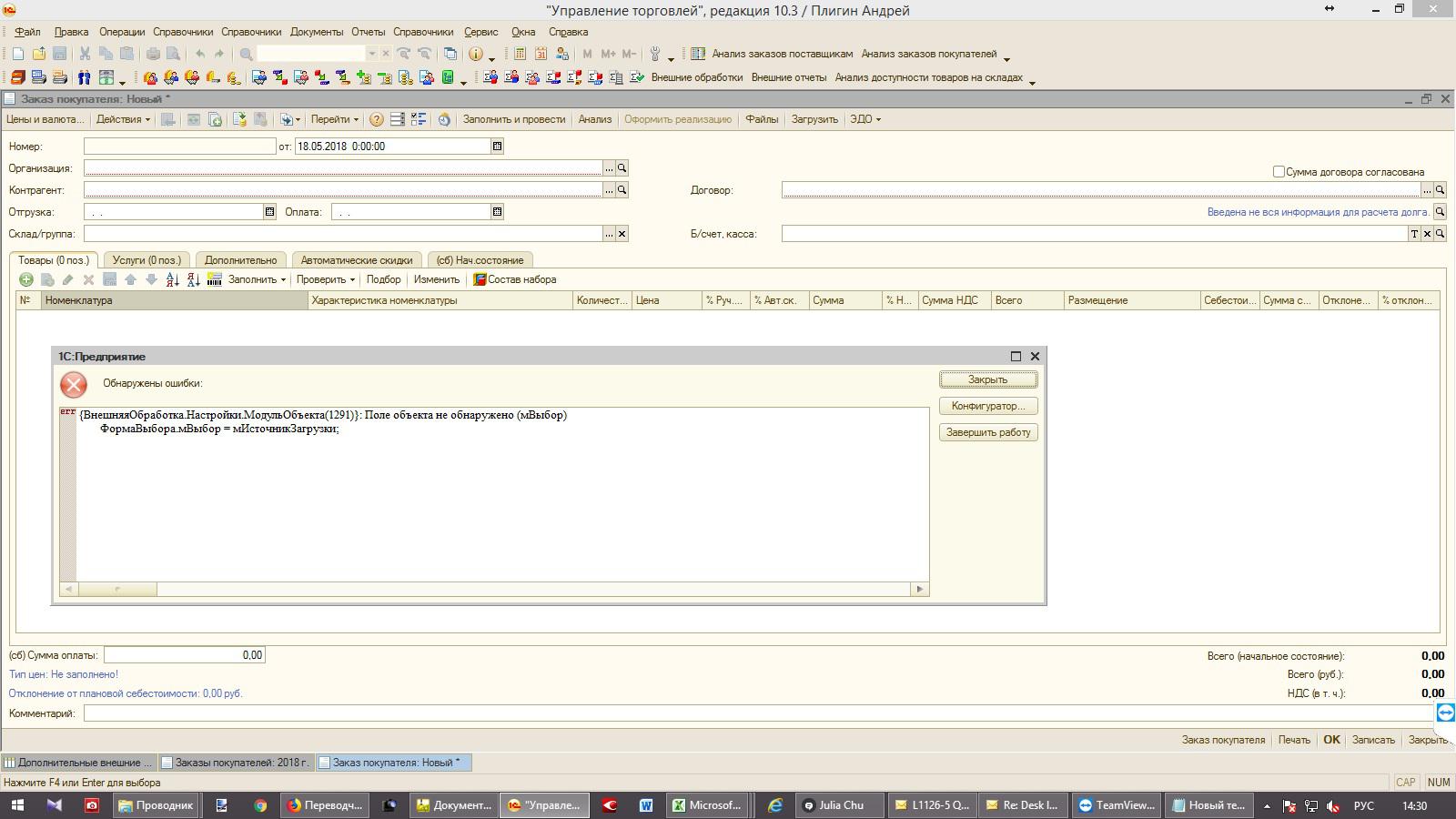Open the Chrome taskbar icon

click(x=260, y=805)
